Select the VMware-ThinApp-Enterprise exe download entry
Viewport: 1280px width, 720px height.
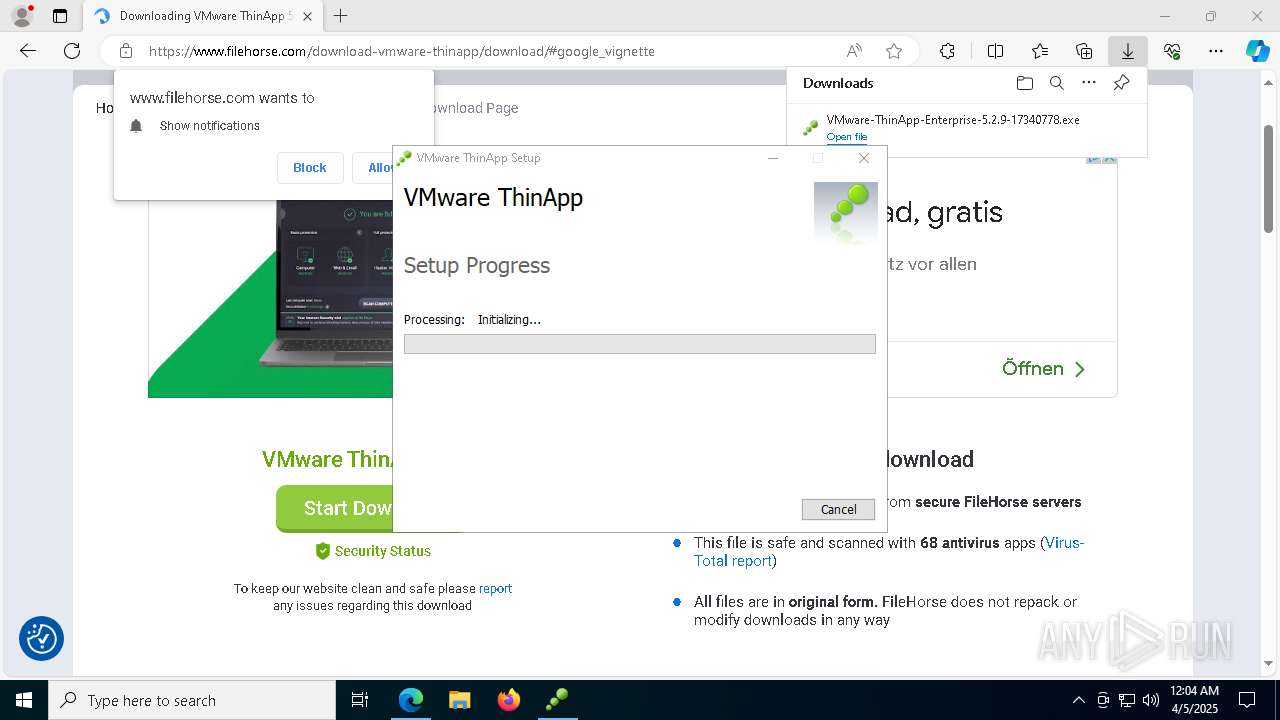click(x=966, y=128)
